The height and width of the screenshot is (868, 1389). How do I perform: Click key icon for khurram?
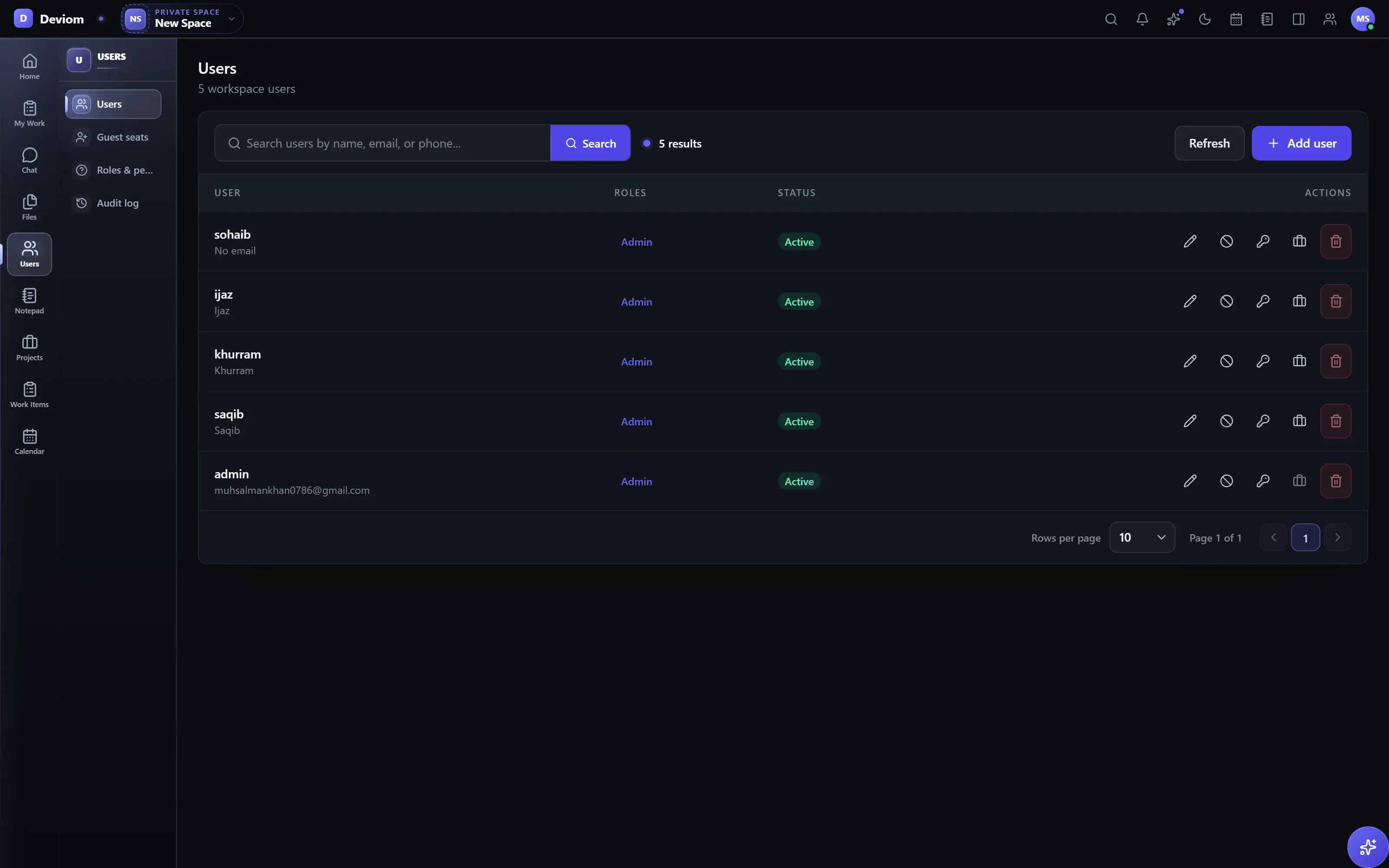pyautogui.click(x=1263, y=361)
